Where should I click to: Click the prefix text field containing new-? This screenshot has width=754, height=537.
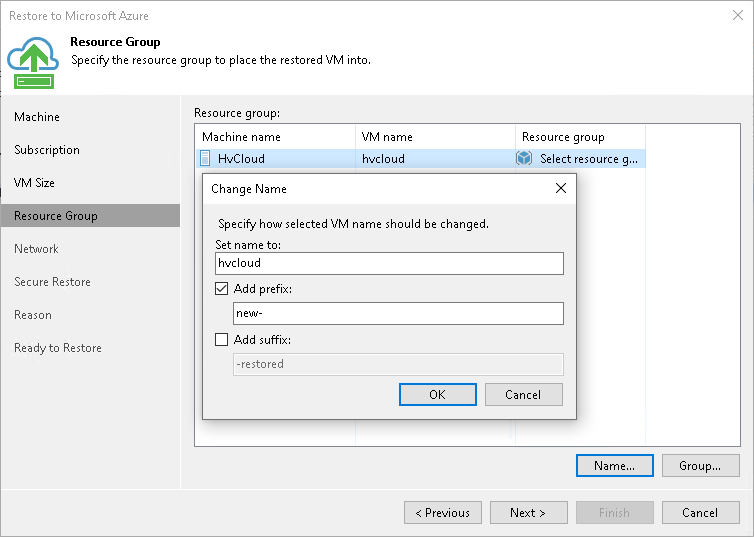(397, 314)
